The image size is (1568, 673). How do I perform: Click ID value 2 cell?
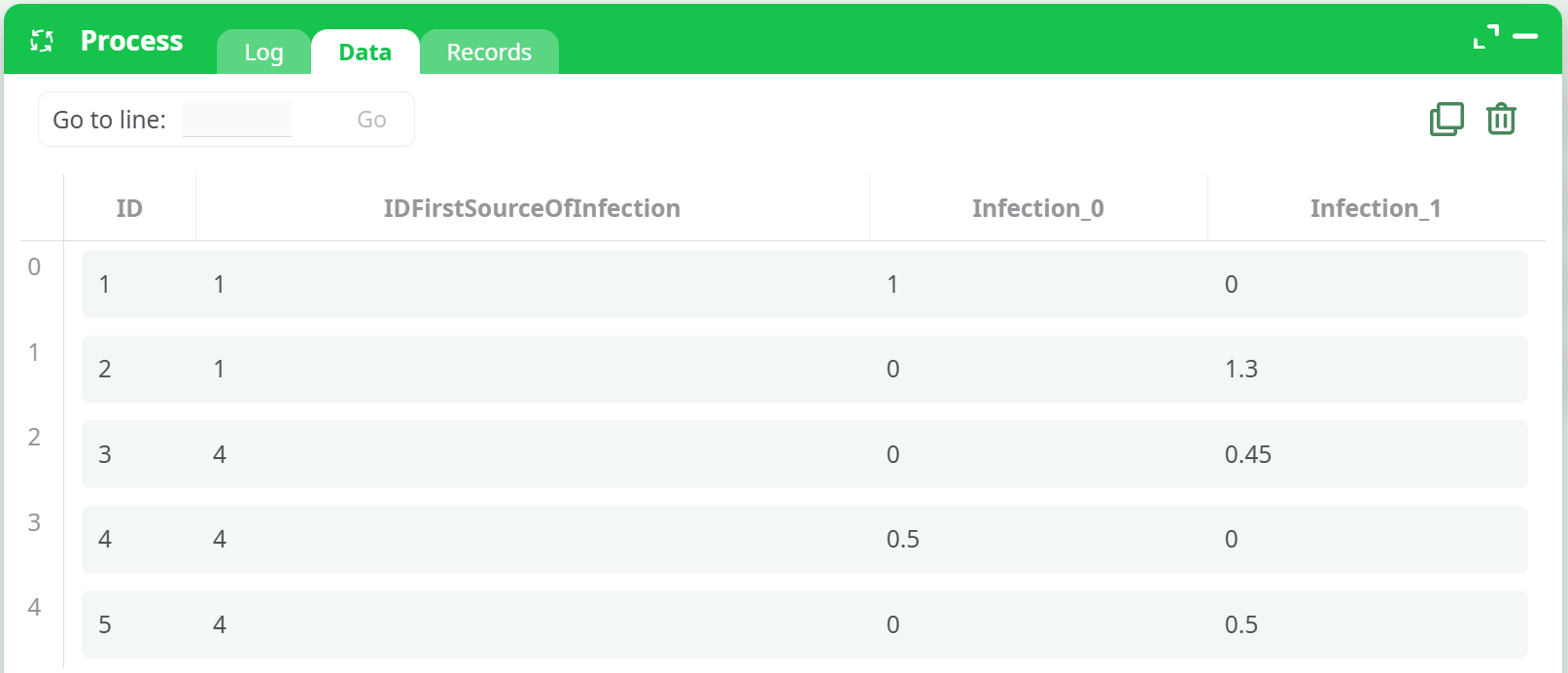(x=105, y=369)
